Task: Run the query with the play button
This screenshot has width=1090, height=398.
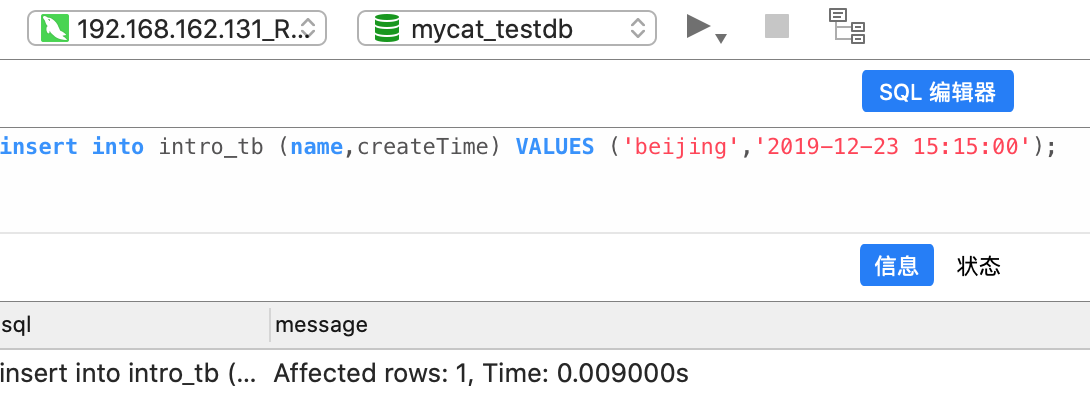Action: [699, 26]
